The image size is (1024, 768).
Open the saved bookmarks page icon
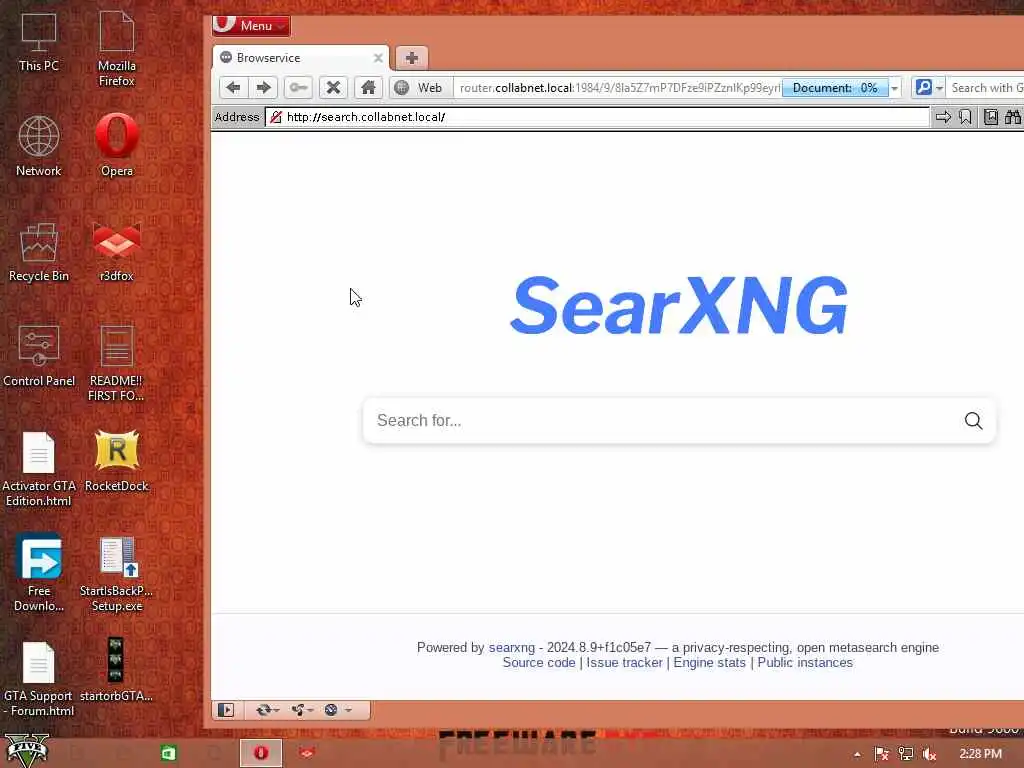pyautogui.click(x=991, y=117)
